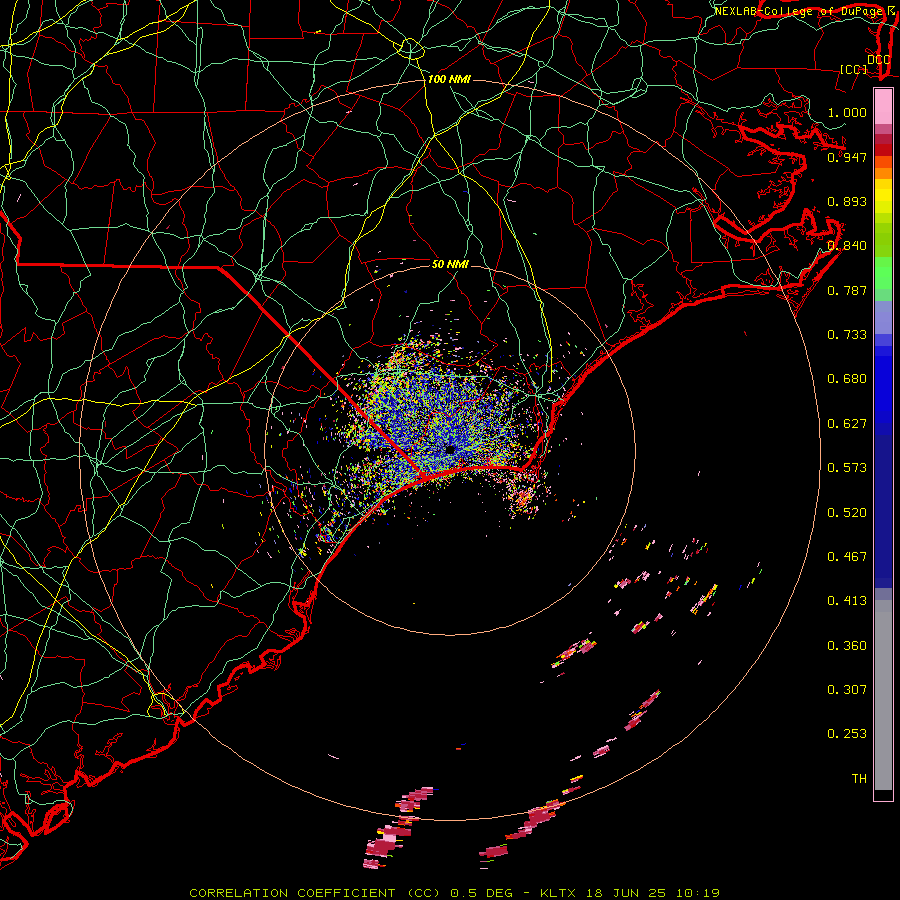
Task: Click the 0.627 legend value
Action: (x=847, y=423)
